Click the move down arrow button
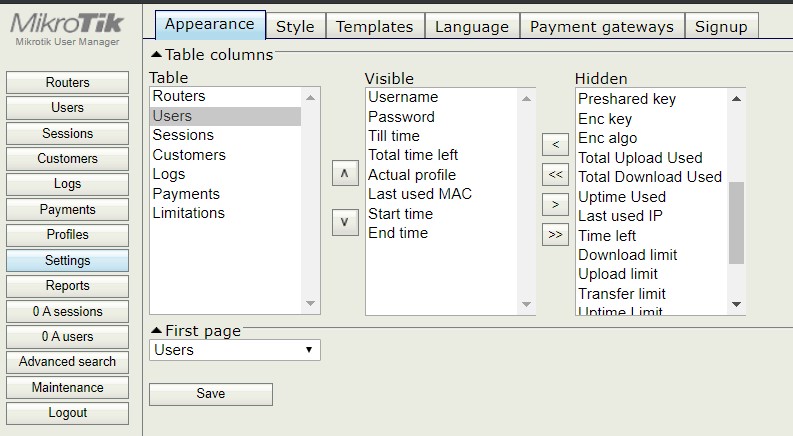Viewport: 793px width, 436px height. (x=344, y=222)
